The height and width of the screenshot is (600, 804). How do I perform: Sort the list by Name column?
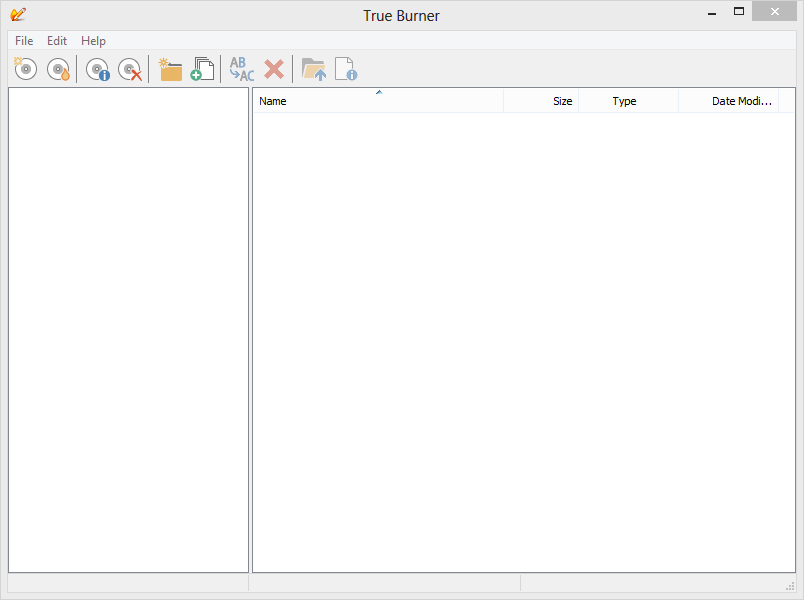pos(378,101)
